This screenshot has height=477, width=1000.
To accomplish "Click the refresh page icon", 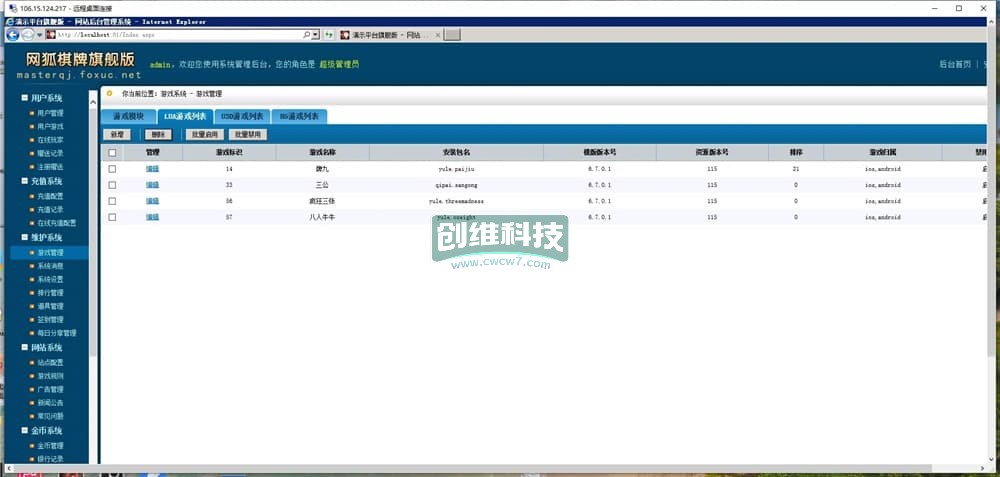I will coord(328,34).
